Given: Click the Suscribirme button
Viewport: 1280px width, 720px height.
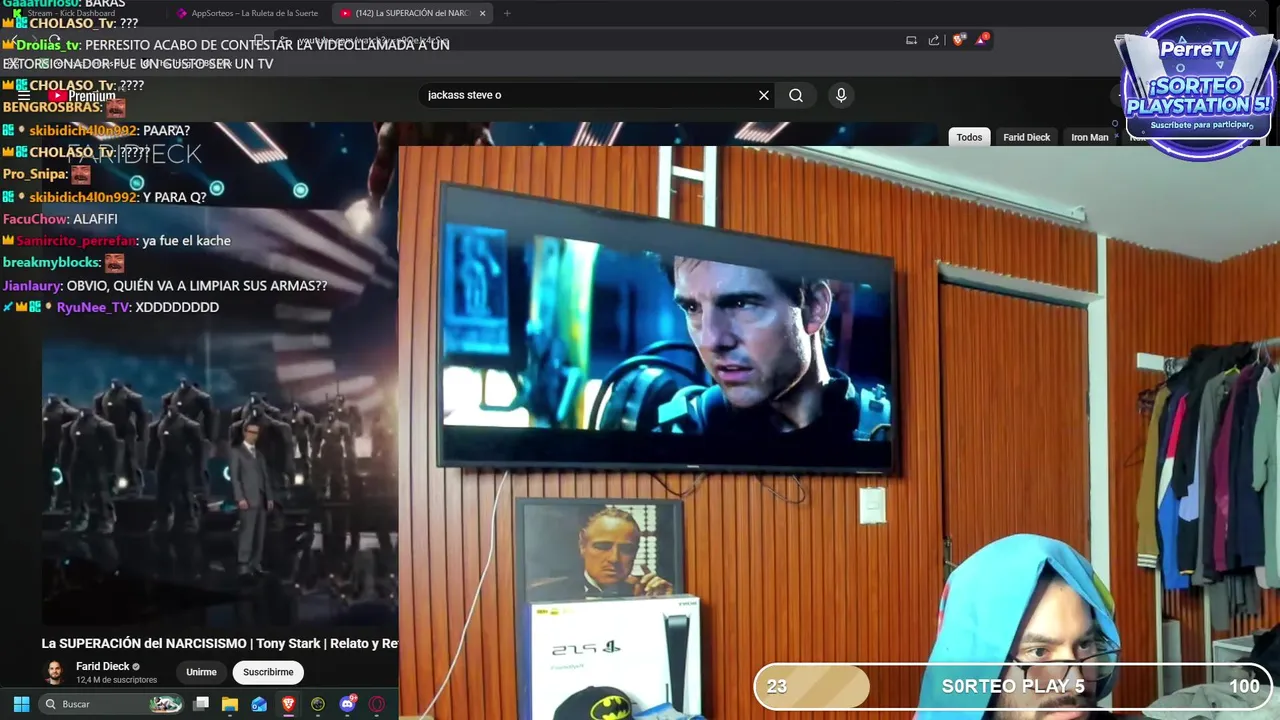Looking at the screenshot, I should coord(268,672).
